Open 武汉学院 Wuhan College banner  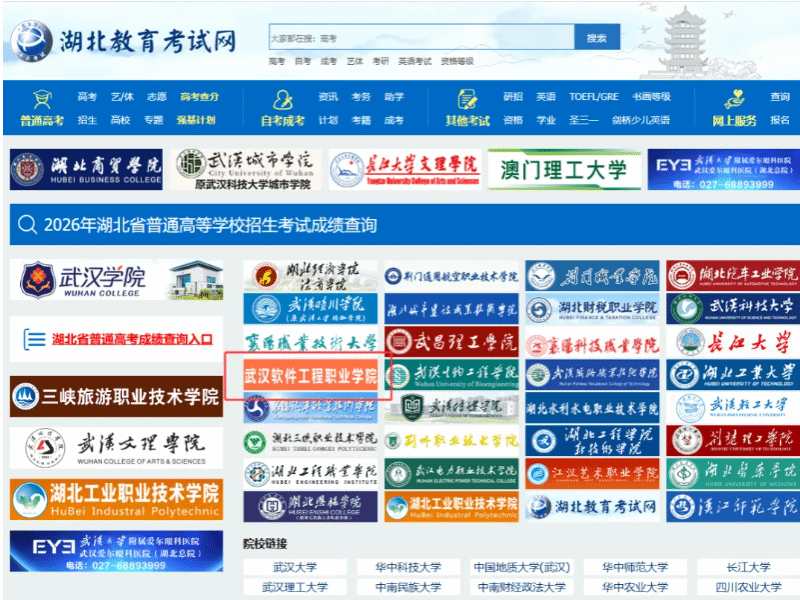[x=116, y=280]
